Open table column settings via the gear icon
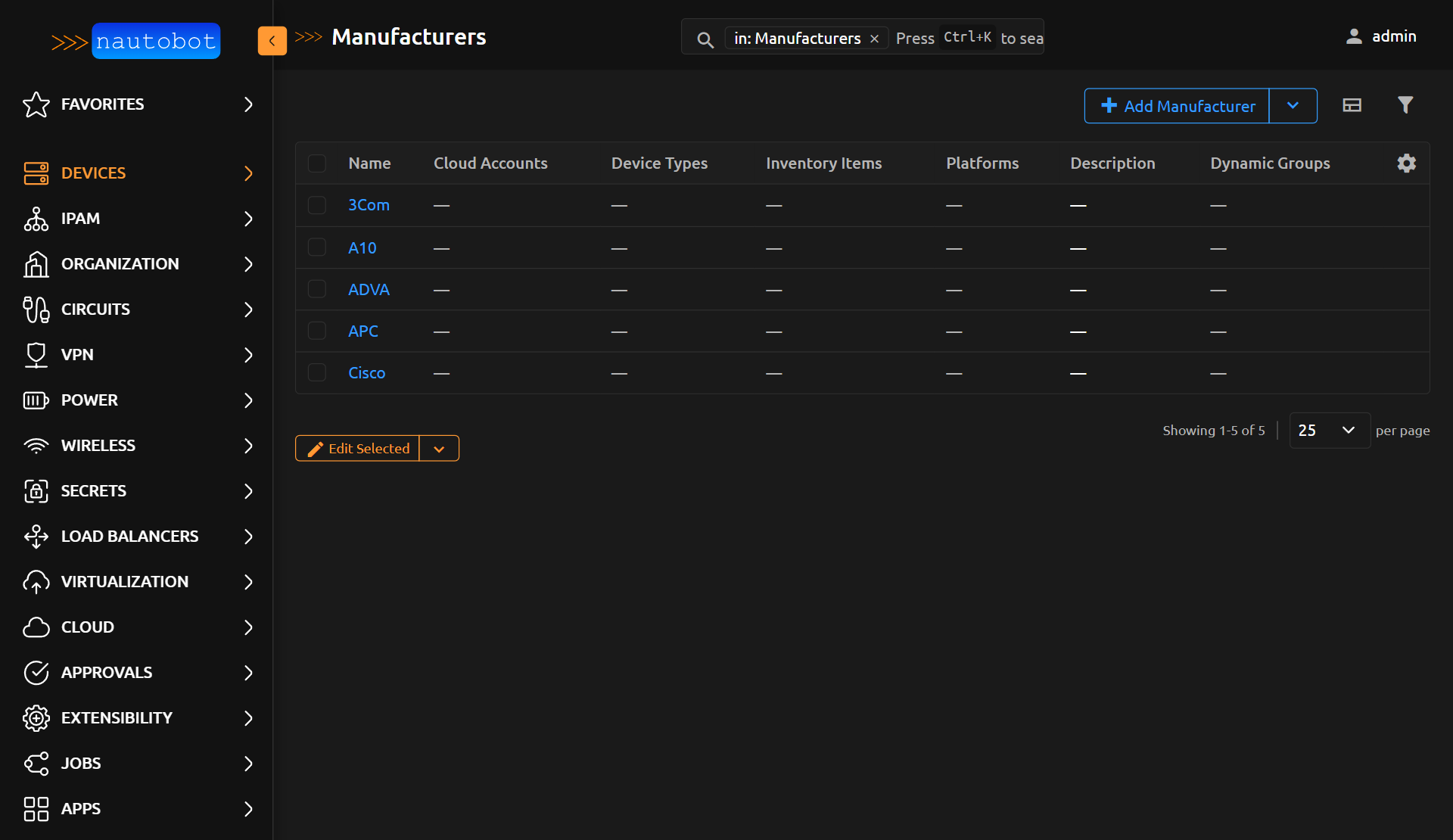Image resolution: width=1453 pixels, height=840 pixels. pyautogui.click(x=1407, y=163)
